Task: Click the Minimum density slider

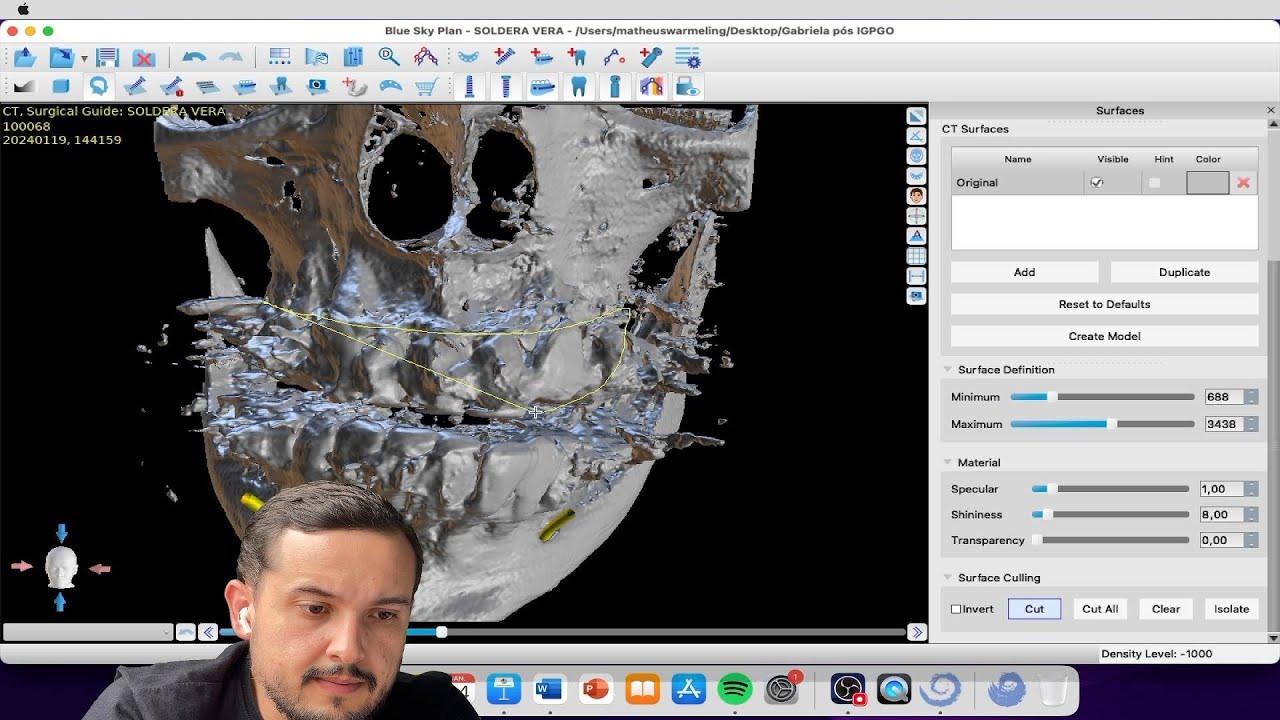Action: point(1102,397)
